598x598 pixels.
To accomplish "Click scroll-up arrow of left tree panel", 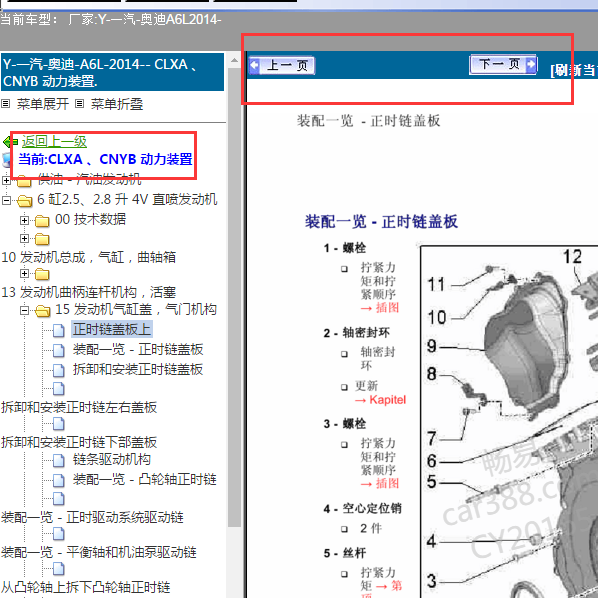I will pos(234,60).
